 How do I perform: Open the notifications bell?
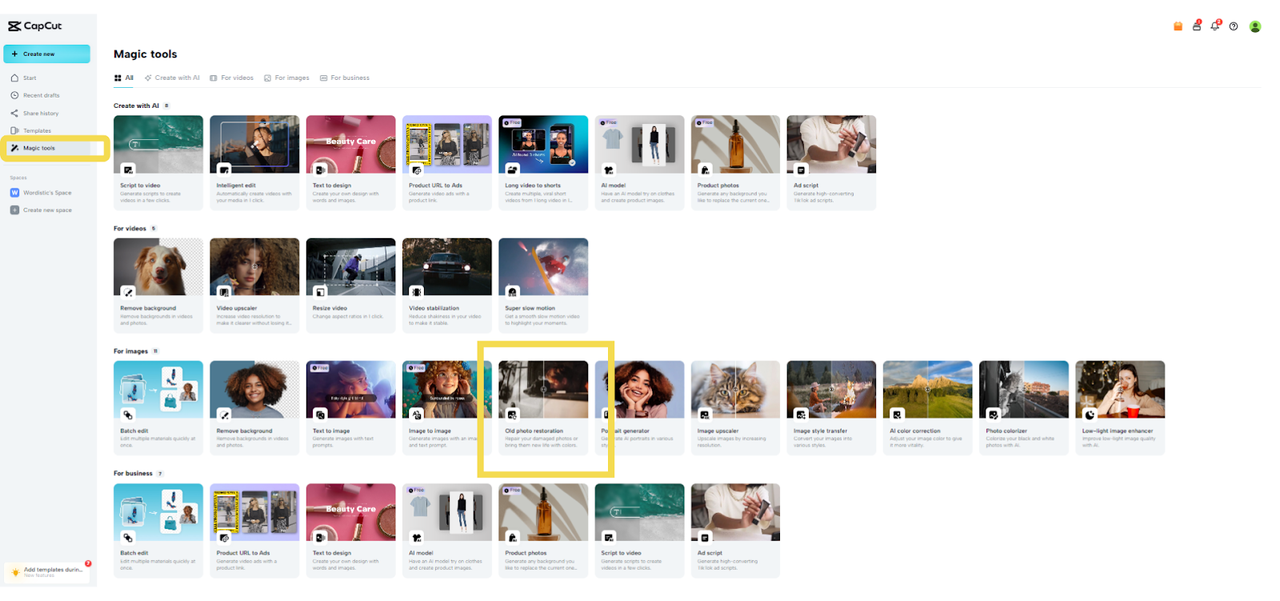coord(1215,26)
